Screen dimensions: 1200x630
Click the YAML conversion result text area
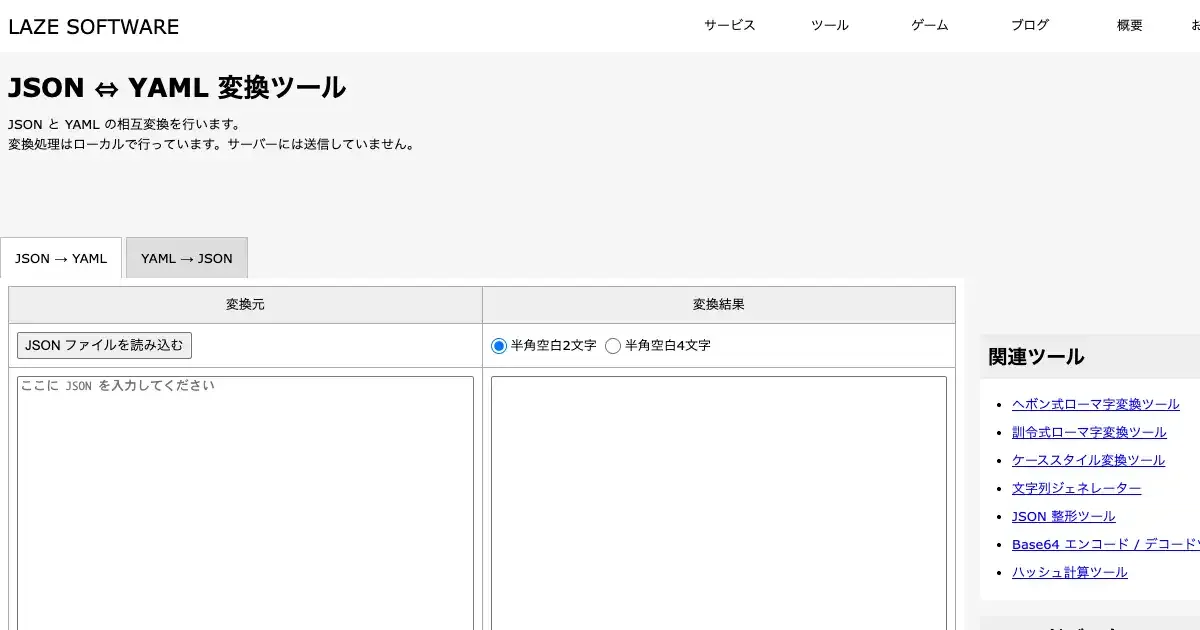click(718, 500)
